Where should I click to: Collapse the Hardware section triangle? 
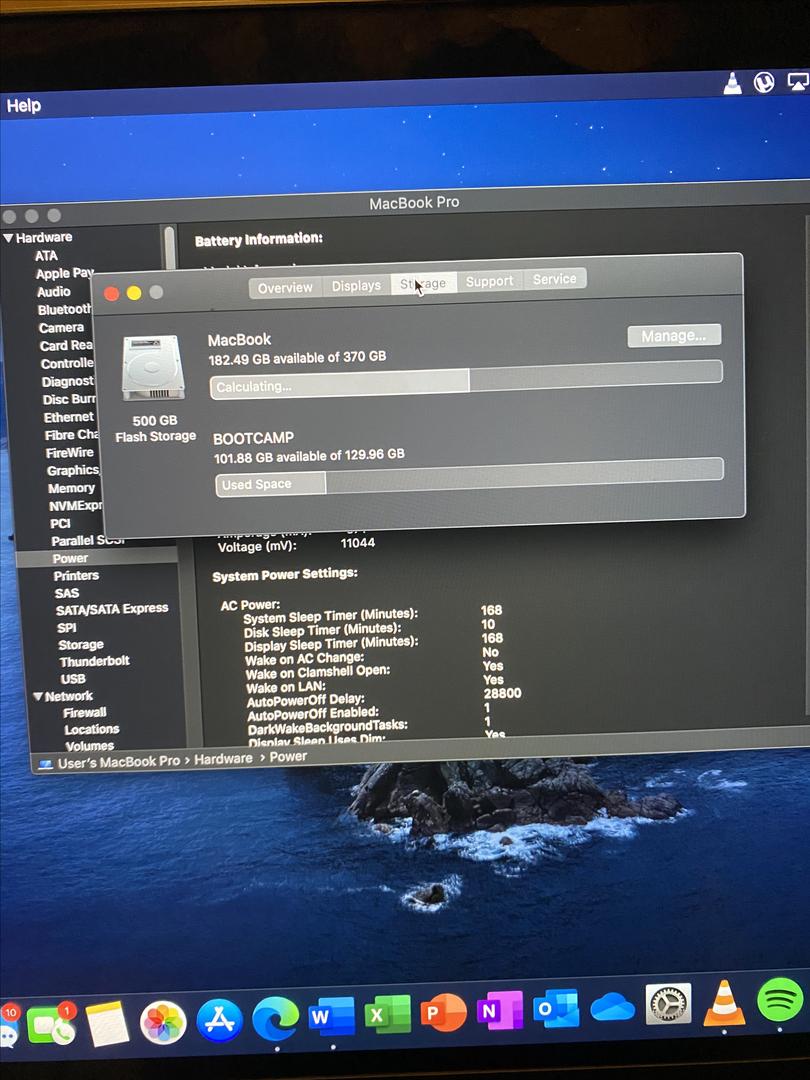[8, 238]
